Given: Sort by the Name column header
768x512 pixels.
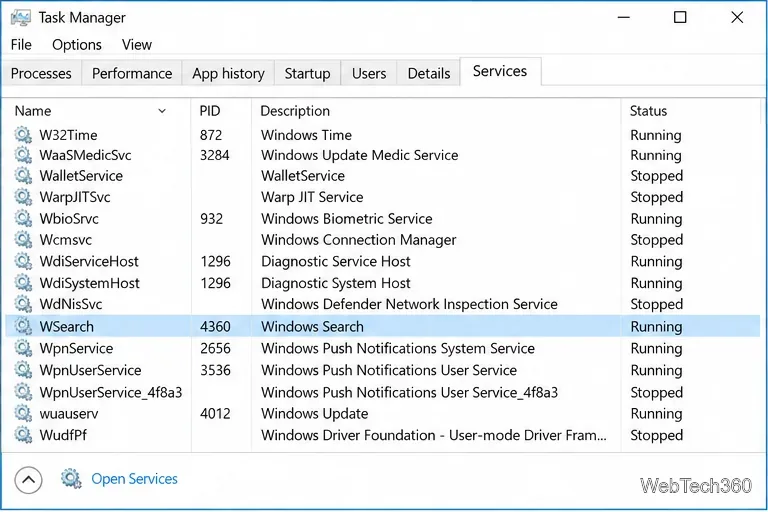Looking at the screenshot, I should pos(97,111).
